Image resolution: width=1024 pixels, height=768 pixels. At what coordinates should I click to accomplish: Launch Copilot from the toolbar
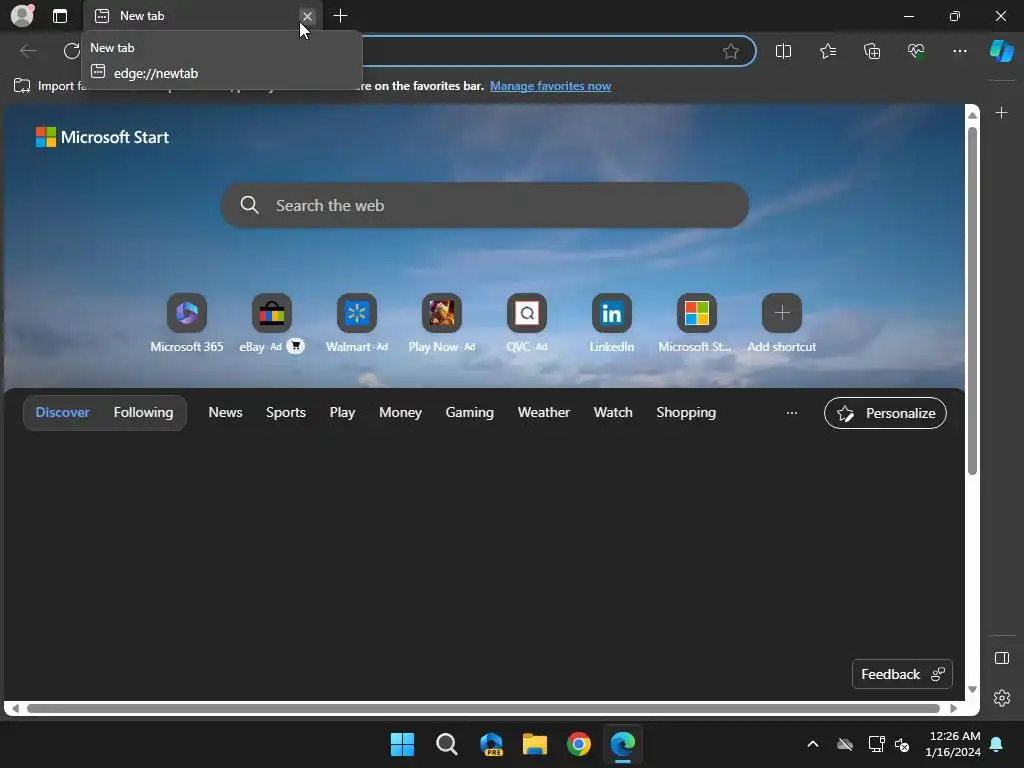tap(1002, 51)
